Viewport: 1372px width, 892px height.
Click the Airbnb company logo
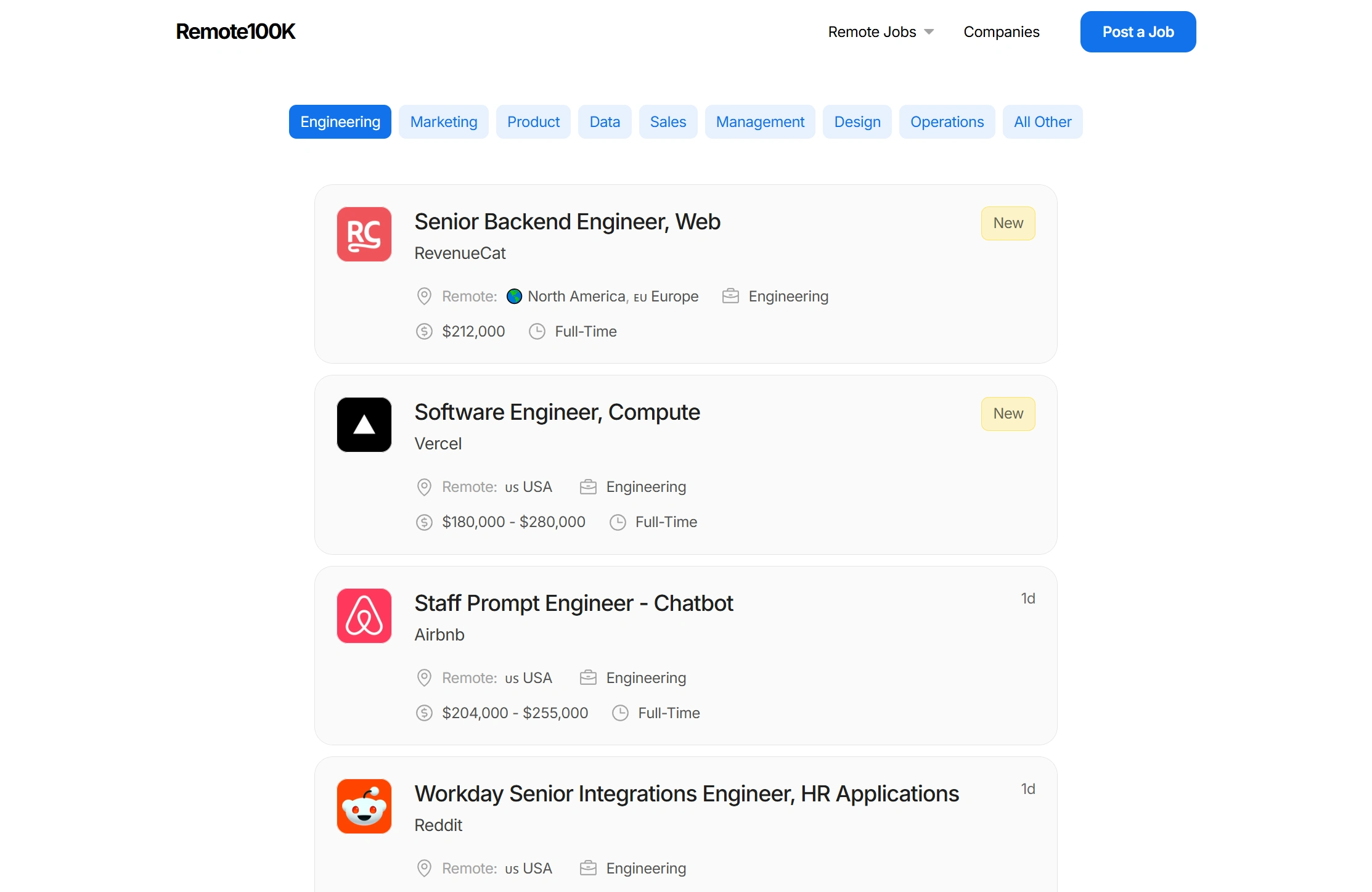point(364,616)
